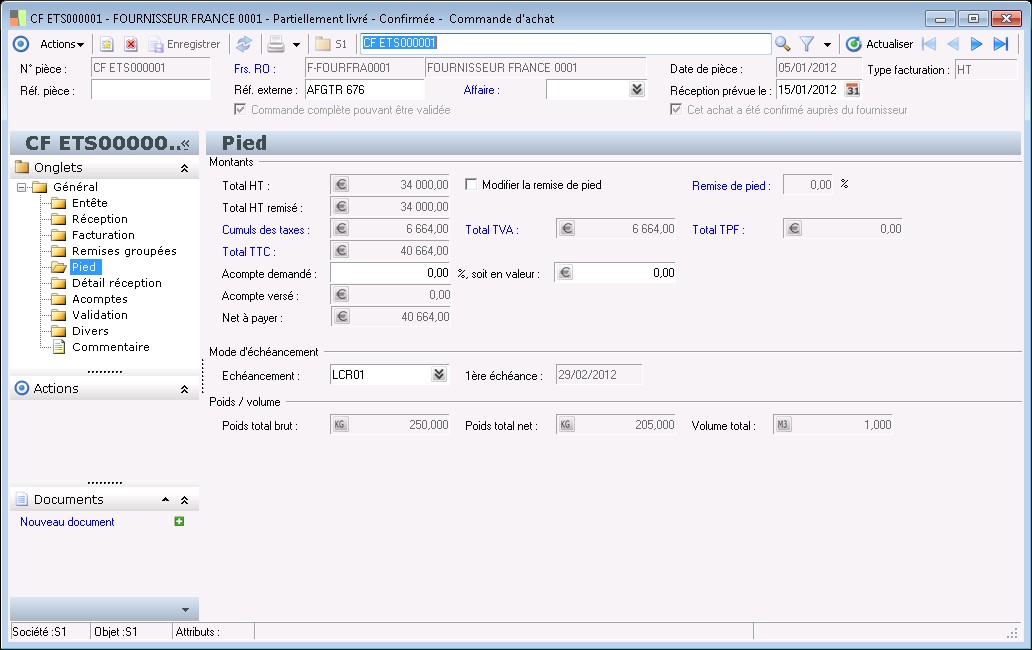Click the S1 folder icon
The height and width of the screenshot is (650, 1032).
tap(330, 44)
